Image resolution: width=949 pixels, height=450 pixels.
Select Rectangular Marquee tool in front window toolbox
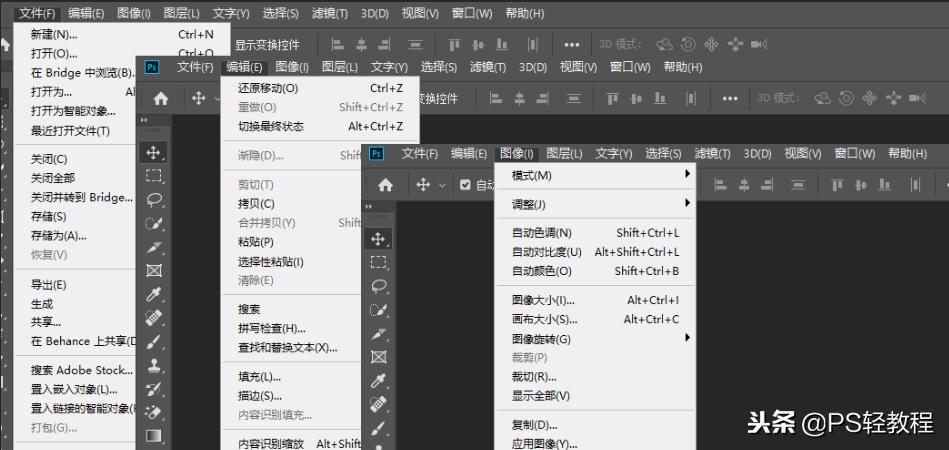379,262
